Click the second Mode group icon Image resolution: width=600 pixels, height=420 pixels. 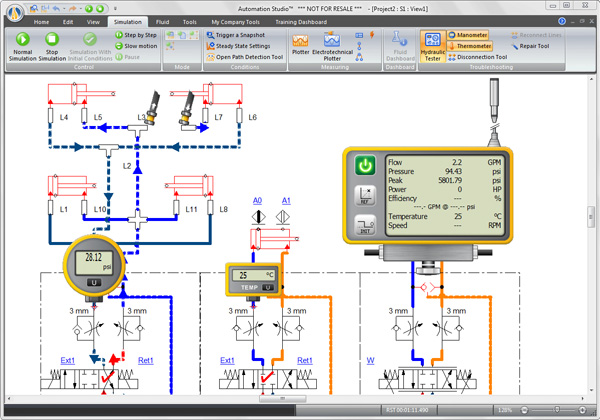click(182, 35)
